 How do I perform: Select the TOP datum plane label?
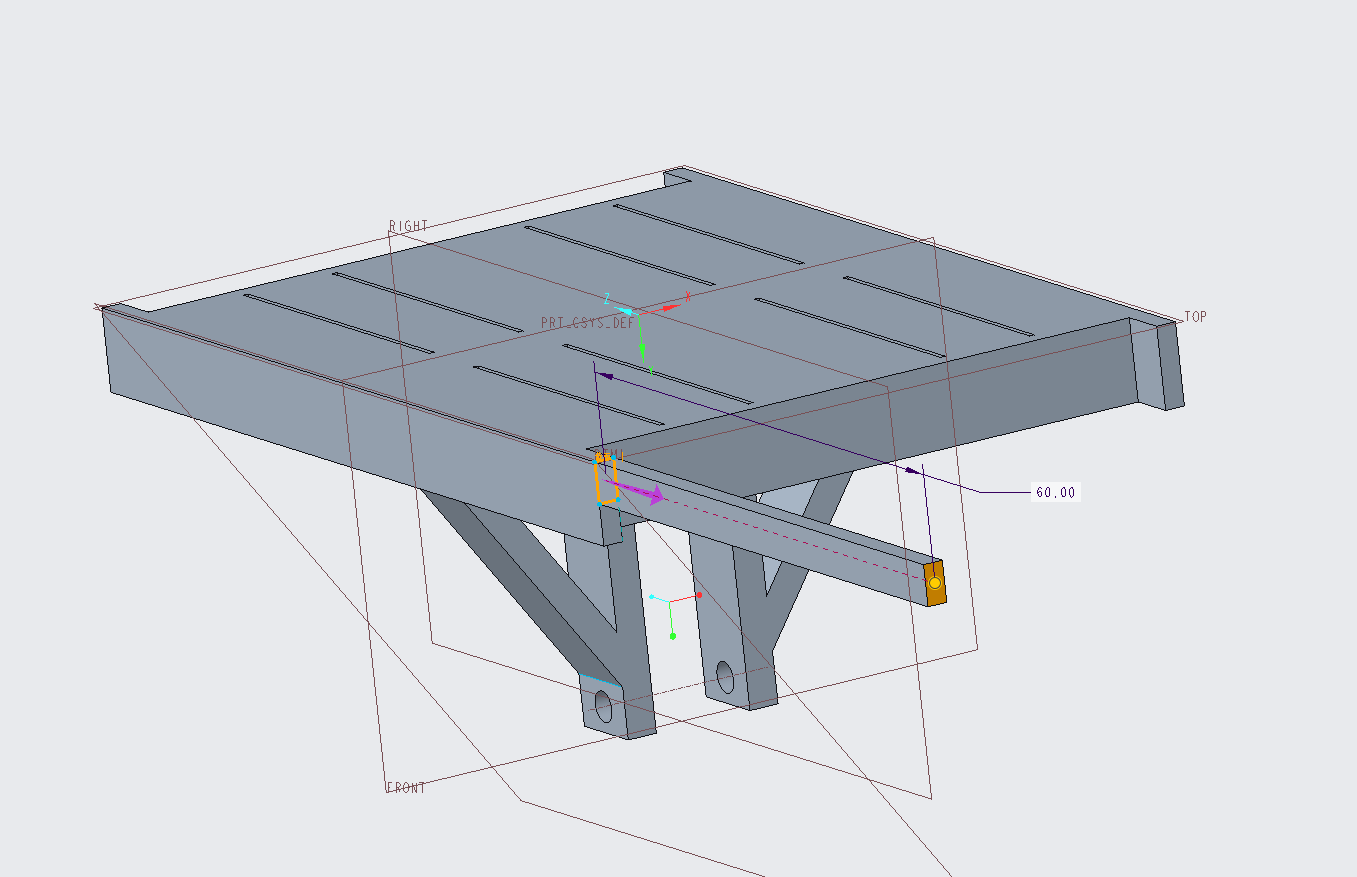click(x=1195, y=316)
